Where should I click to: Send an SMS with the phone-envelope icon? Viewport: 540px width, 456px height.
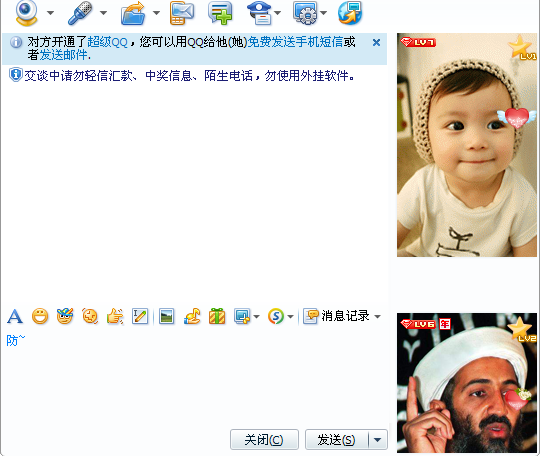[181, 13]
